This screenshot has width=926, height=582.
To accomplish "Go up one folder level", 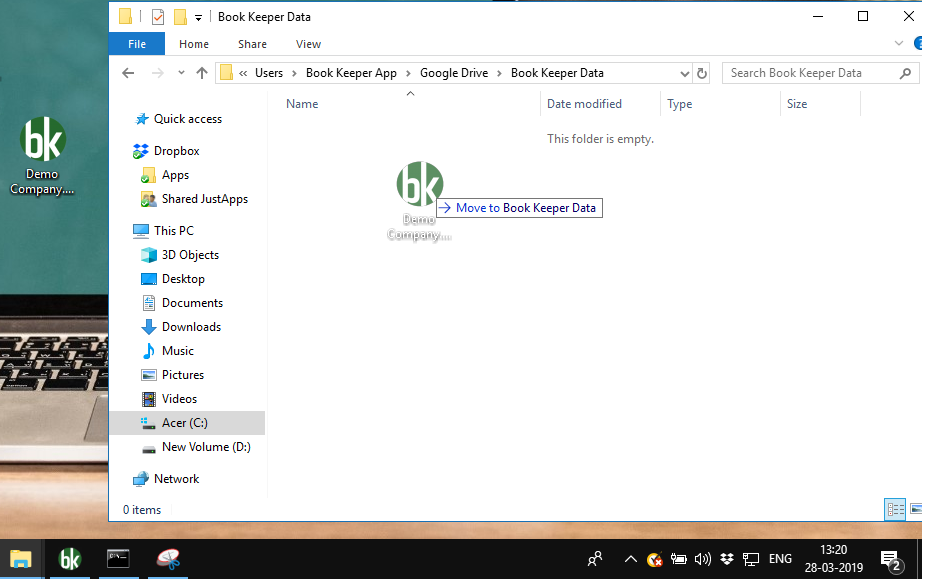I will pyautogui.click(x=202, y=73).
